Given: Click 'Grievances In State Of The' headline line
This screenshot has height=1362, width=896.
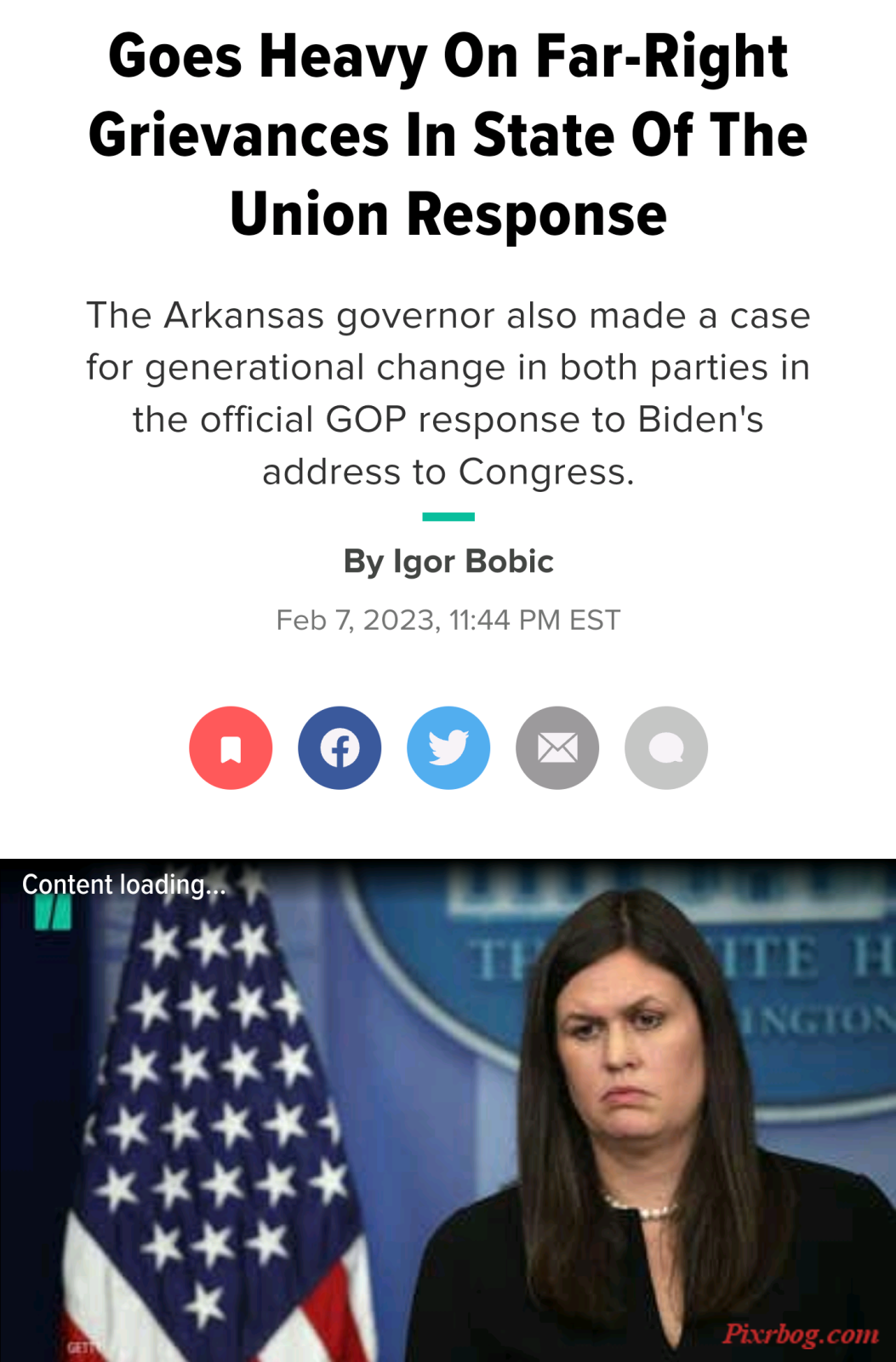Looking at the screenshot, I should click(x=448, y=135).
